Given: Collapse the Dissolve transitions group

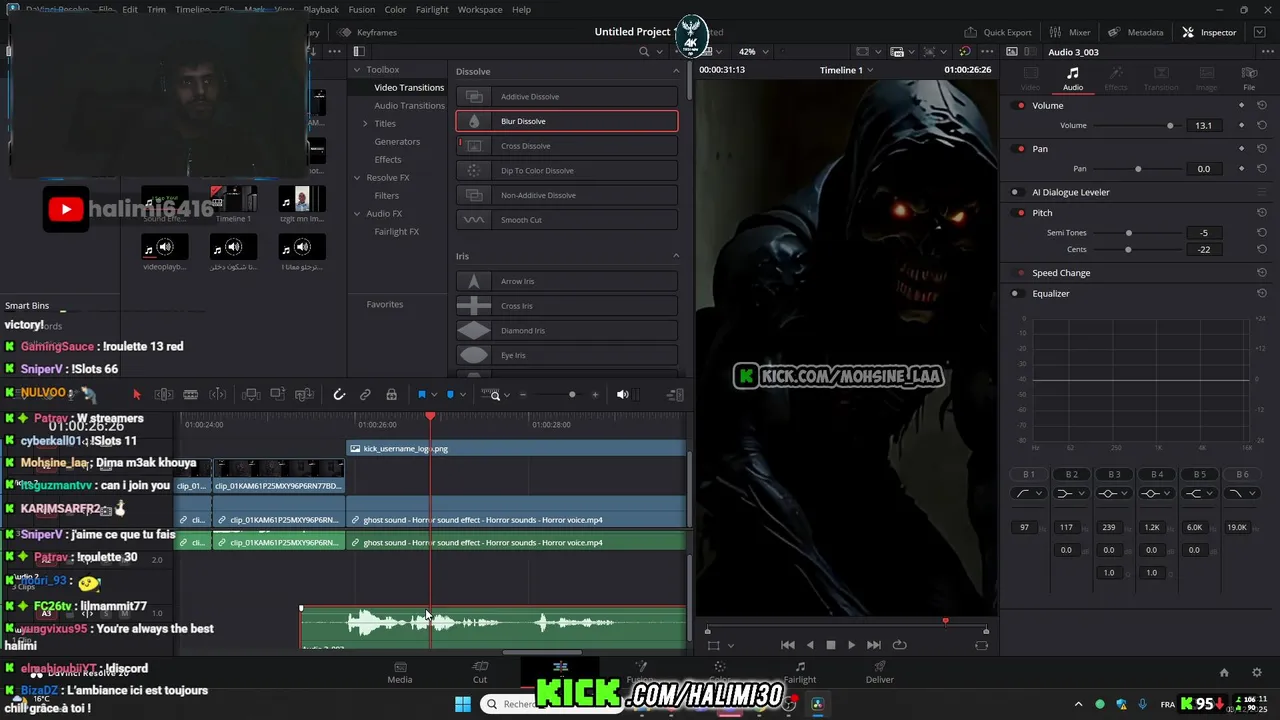Looking at the screenshot, I should coord(676,71).
